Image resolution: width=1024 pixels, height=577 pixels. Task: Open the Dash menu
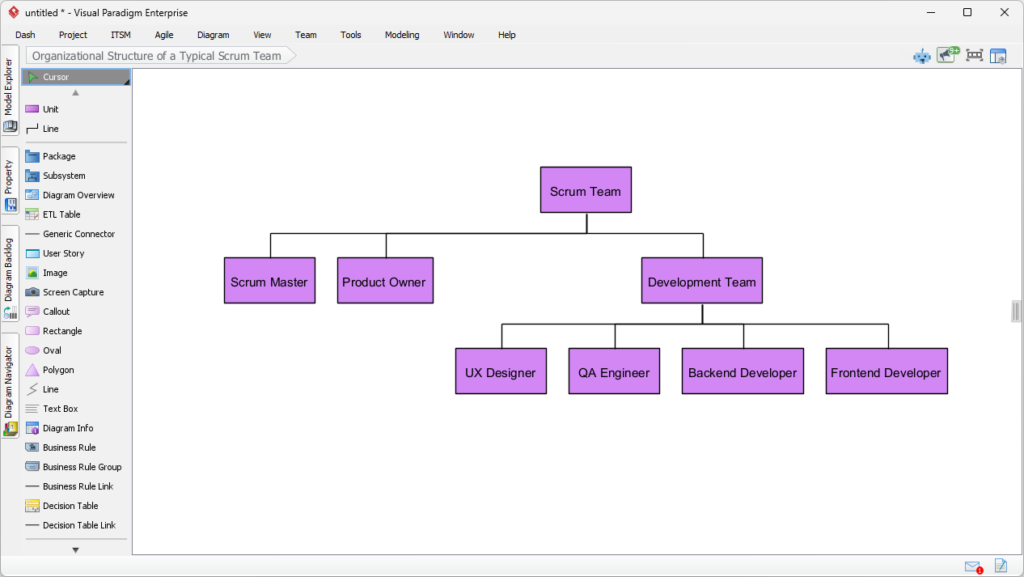tap(25, 35)
